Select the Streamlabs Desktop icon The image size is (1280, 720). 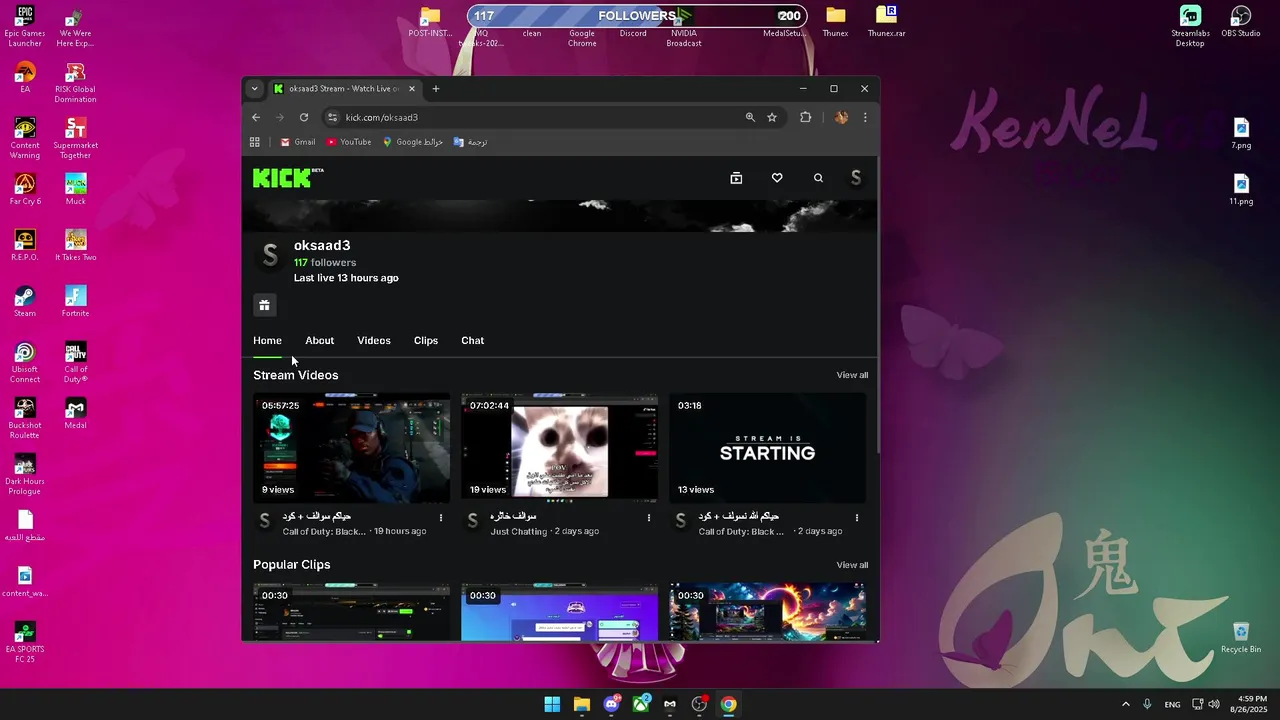[x=1190, y=27]
